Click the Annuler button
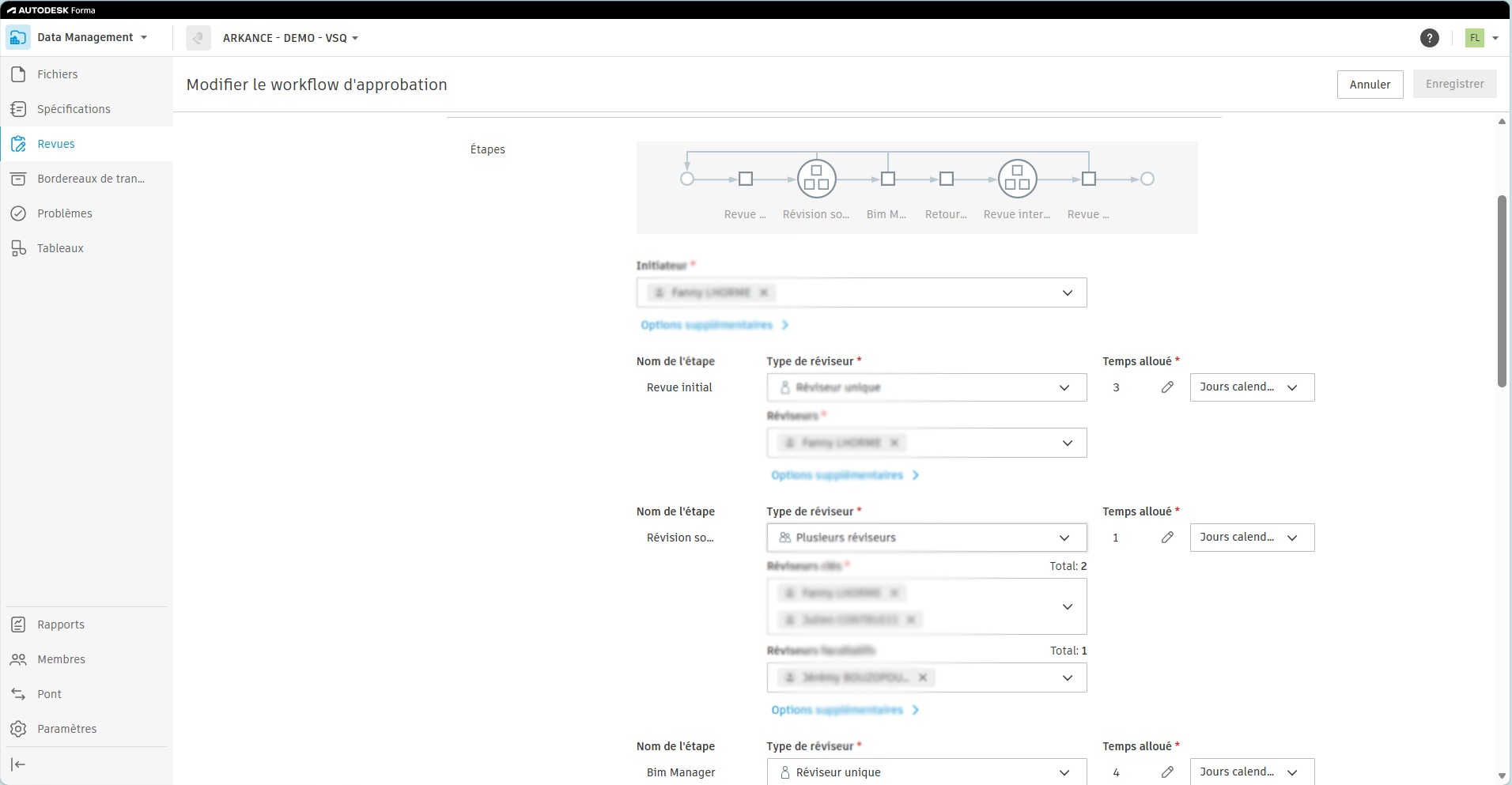 (x=1370, y=85)
